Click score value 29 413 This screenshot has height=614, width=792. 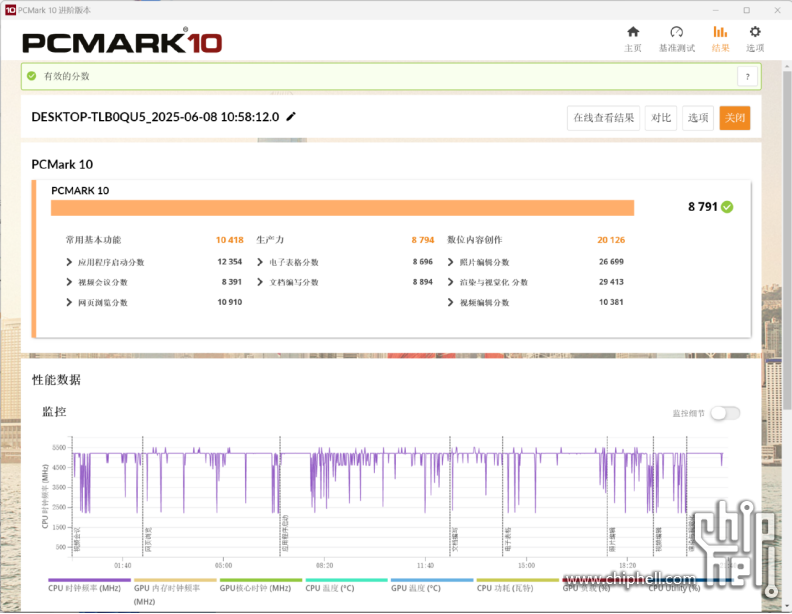[611, 282]
